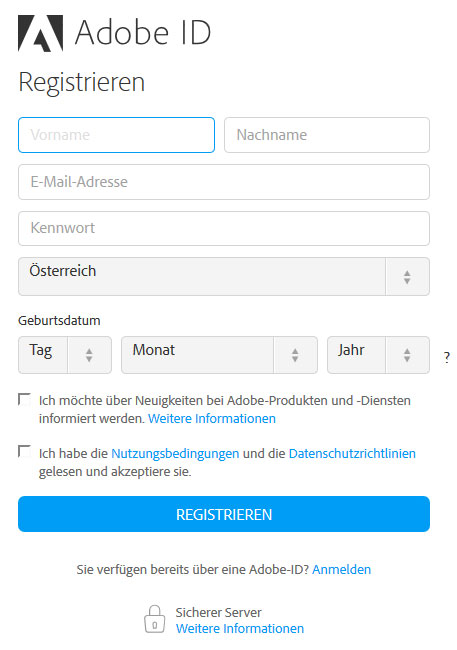This screenshot has height=650, width=457.
Task: Click the country selector up-down arrows
Action: click(x=407, y=277)
